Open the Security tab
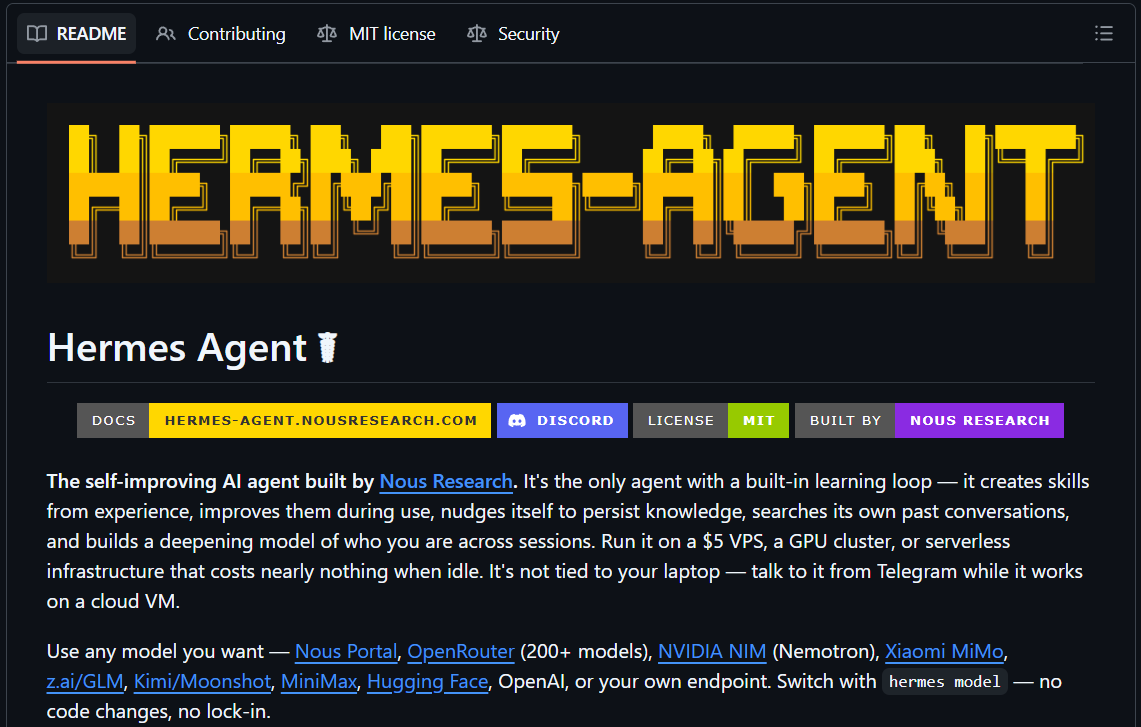1141x727 pixels. (514, 33)
